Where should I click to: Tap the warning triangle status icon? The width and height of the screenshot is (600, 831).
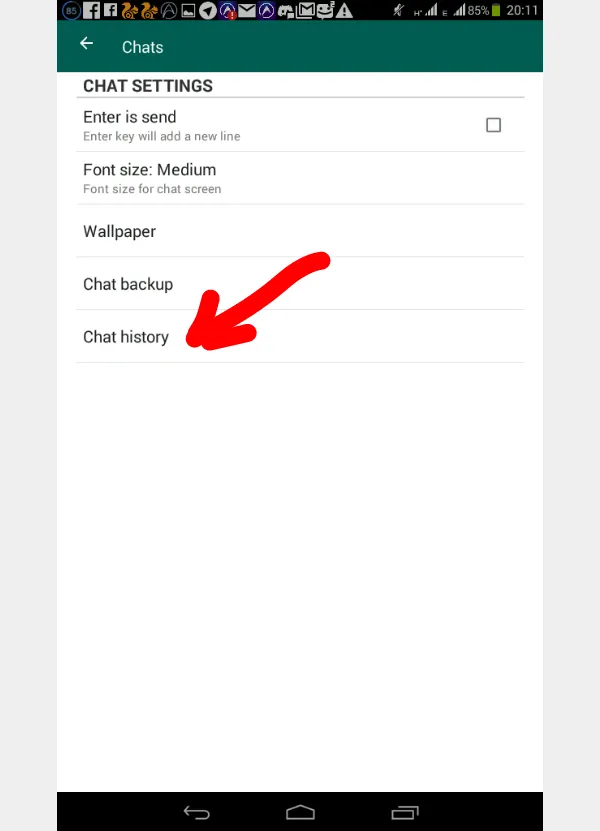click(x=344, y=11)
